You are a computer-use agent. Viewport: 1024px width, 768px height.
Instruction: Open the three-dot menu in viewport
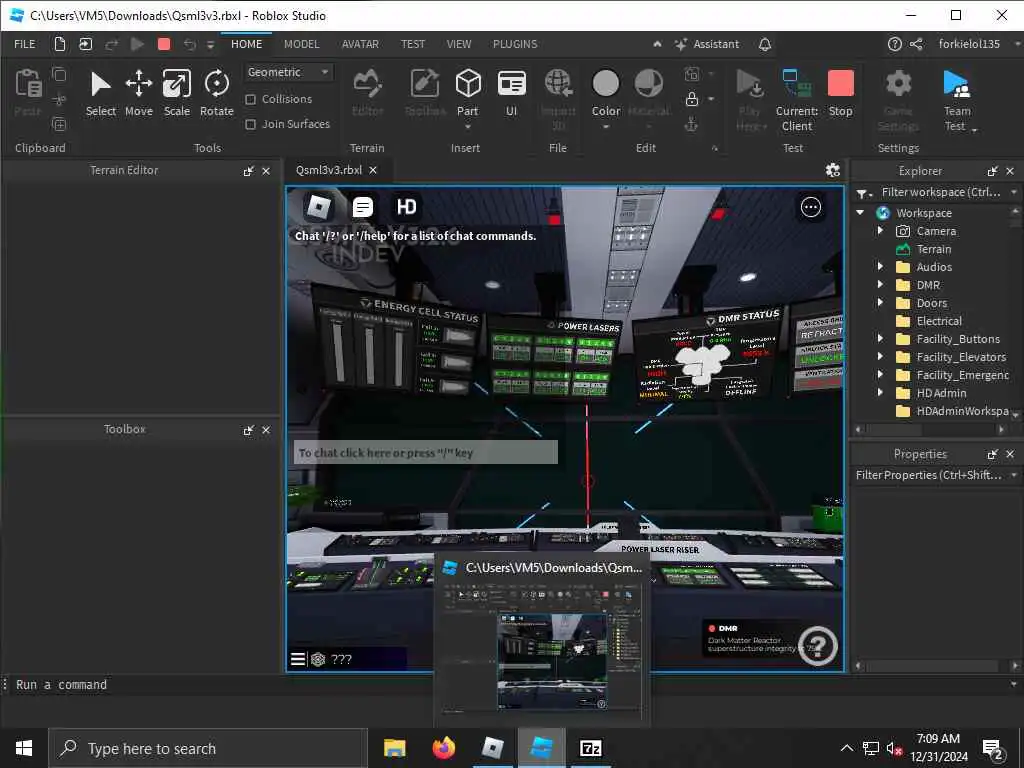(810, 207)
